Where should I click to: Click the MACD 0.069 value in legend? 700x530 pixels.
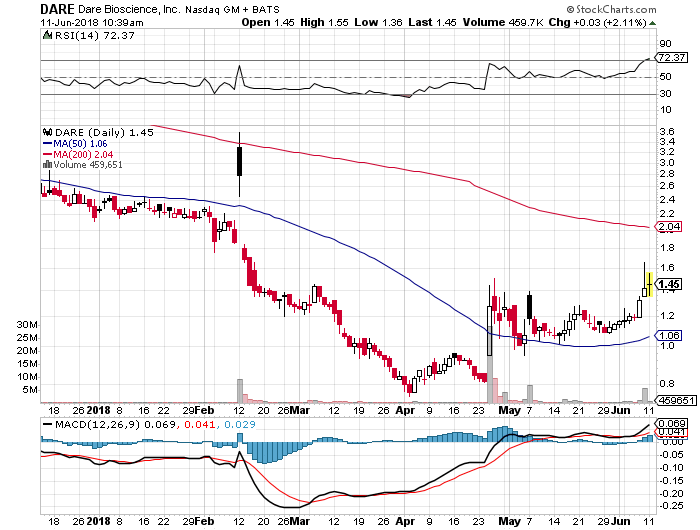[x=160, y=424]
